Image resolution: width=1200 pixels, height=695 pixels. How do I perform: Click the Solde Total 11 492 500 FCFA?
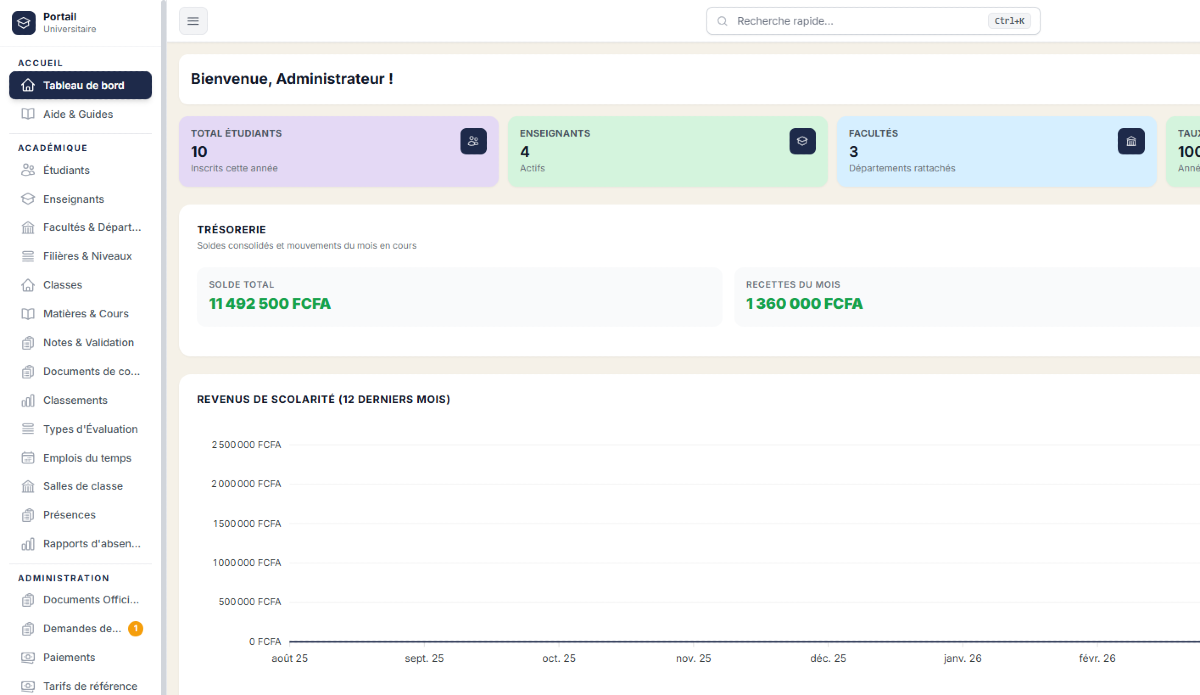270,303
